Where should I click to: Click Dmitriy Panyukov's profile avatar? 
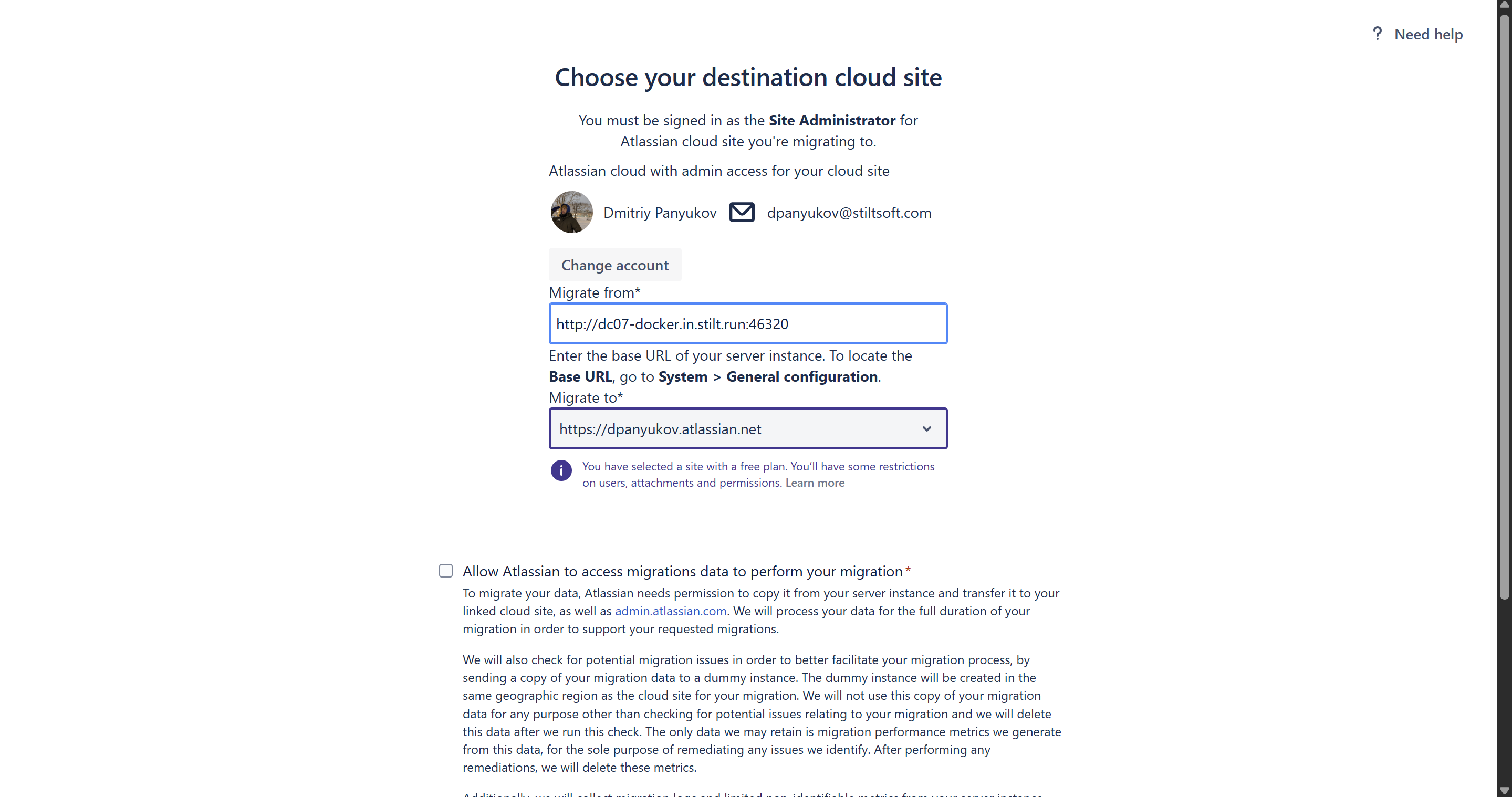pos(571,212)
